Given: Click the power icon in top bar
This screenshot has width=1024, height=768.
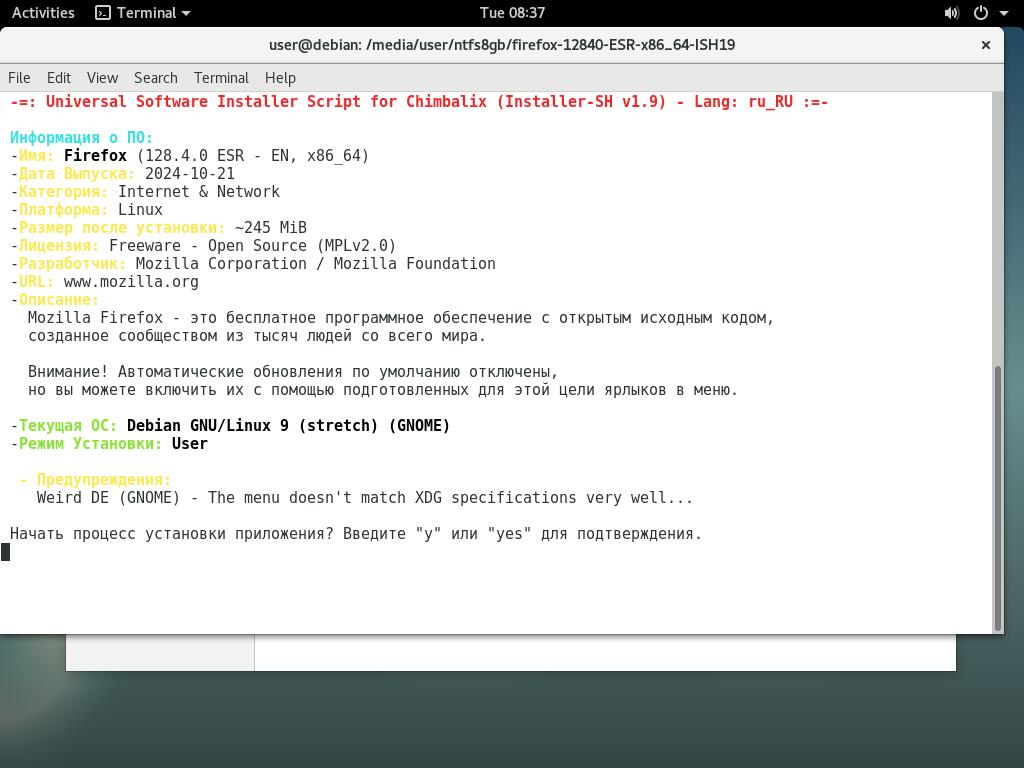Looking at the screenshot, I should pos(981,13).
